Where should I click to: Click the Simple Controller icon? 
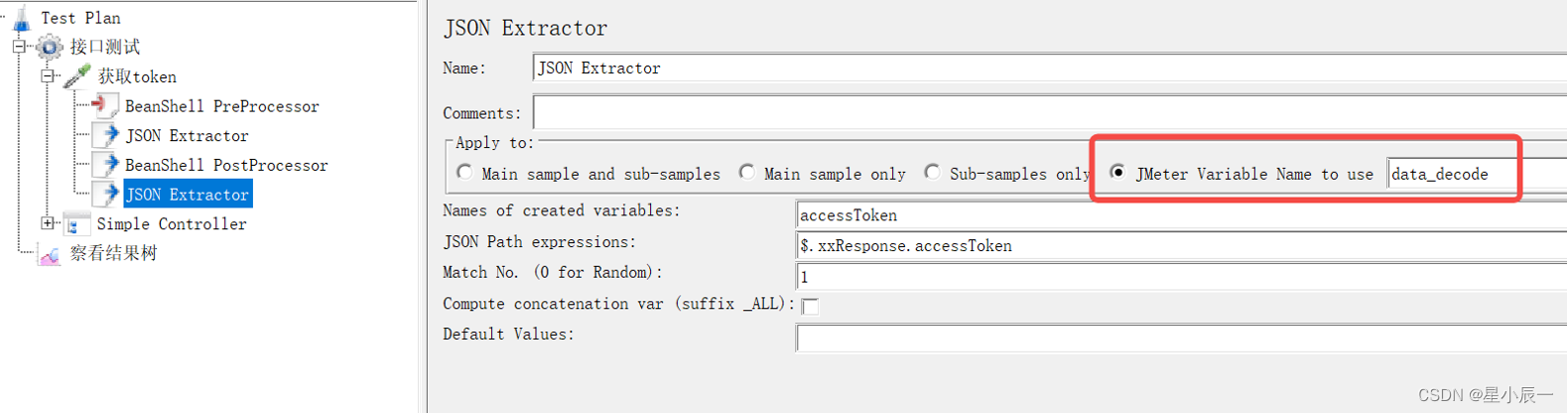click(x=75, y=224)
